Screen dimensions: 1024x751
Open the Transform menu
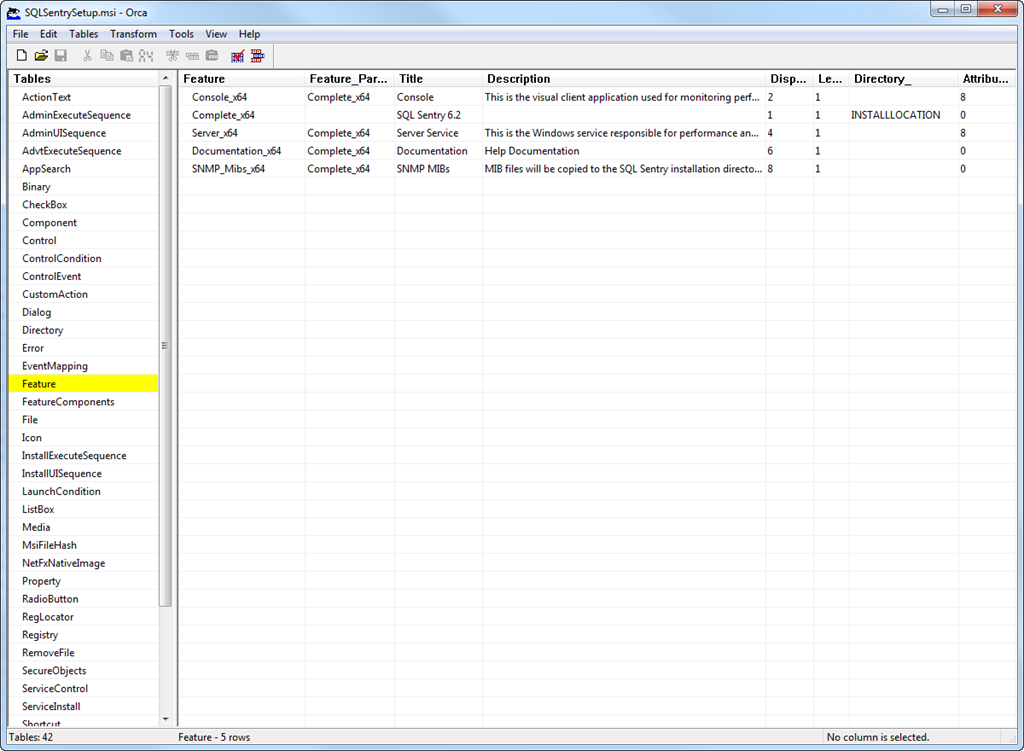coord(133,34)
